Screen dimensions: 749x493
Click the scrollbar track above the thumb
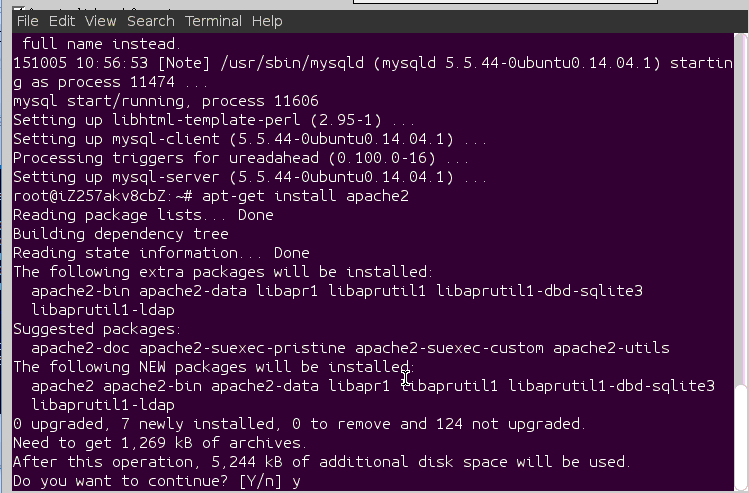(x=741, y=200)
